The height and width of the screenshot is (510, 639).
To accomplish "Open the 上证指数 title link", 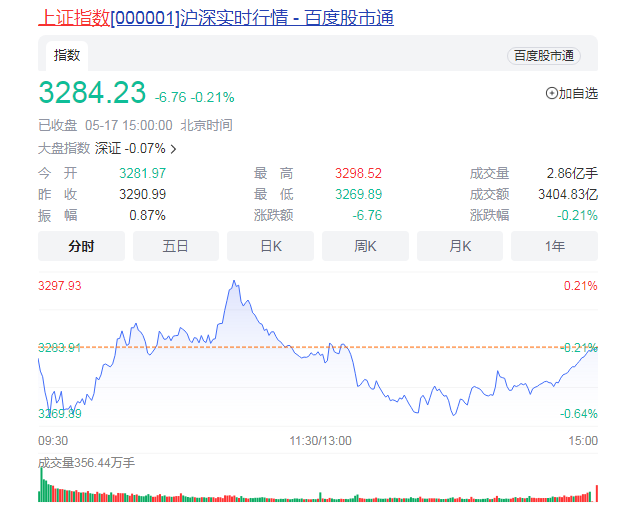I will (74, 18).
